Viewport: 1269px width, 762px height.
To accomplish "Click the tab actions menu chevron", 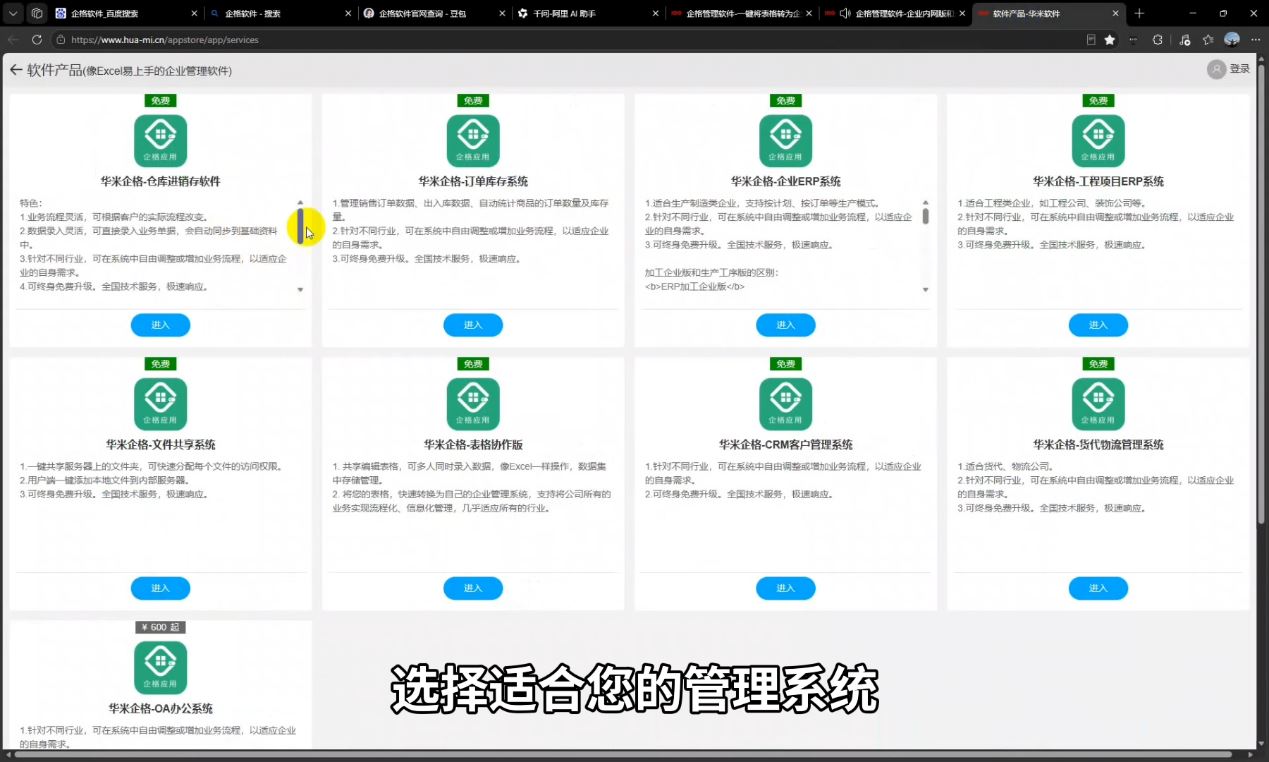I will (x=14, y=13).
